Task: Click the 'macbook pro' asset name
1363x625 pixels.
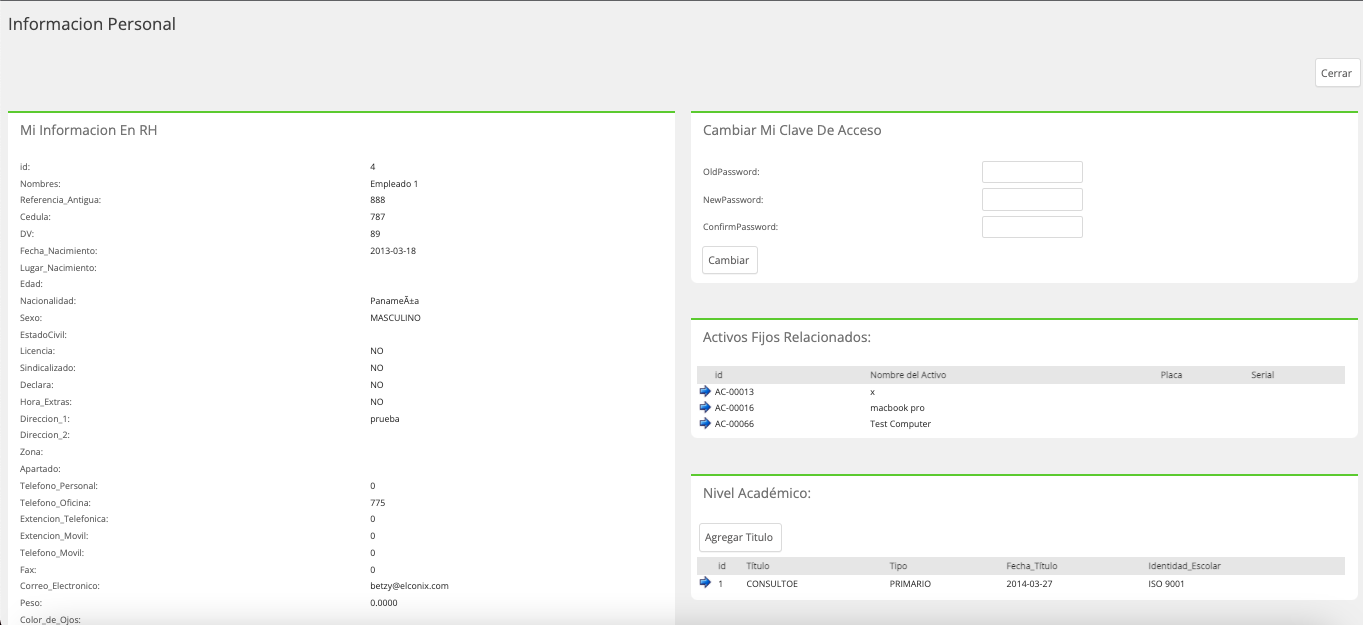Action: 897,408
